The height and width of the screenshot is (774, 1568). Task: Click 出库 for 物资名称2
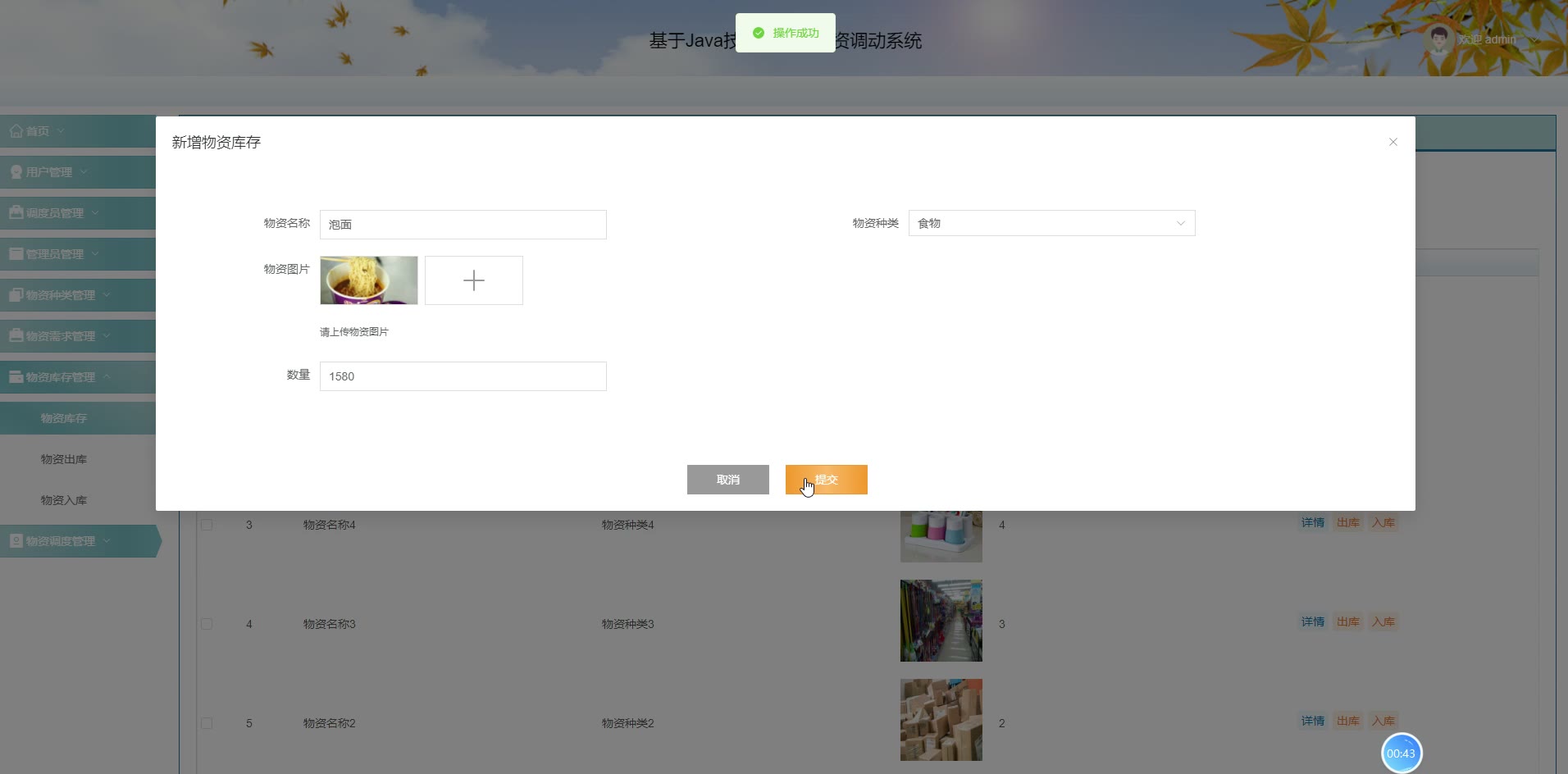1348,721
